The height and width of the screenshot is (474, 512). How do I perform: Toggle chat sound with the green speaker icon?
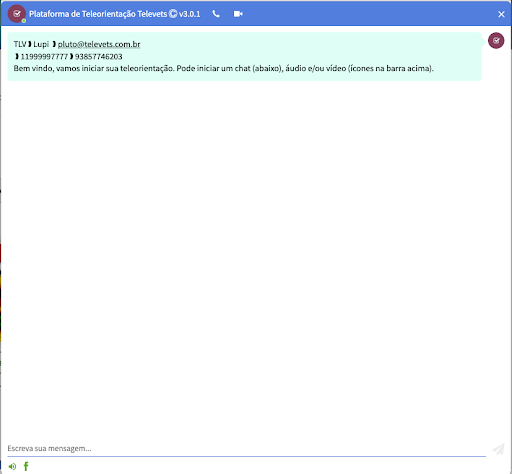click(x=12, y=466)
